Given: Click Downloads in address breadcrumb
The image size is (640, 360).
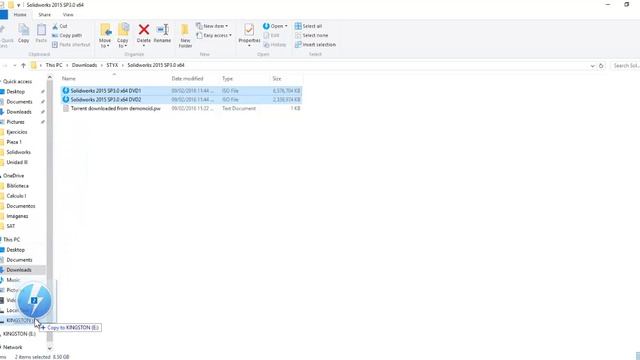Looking at the screenshot, I should point(84,65).
